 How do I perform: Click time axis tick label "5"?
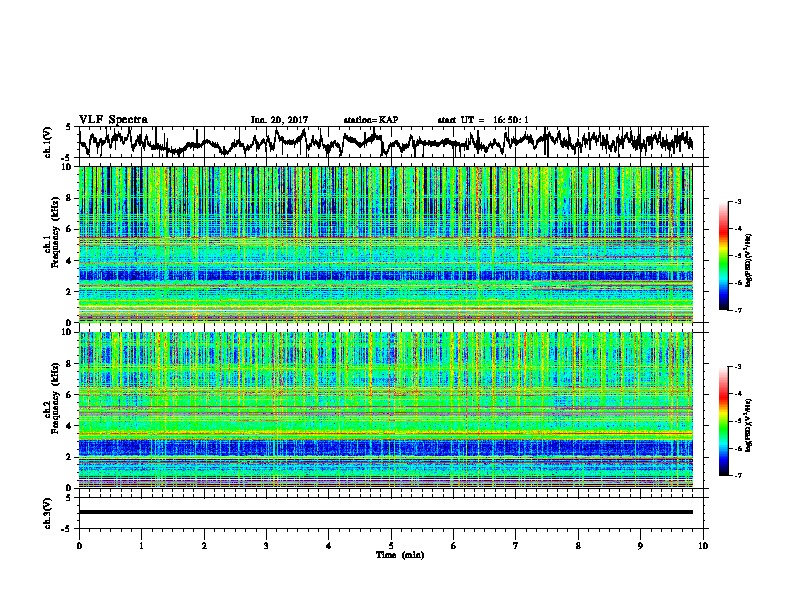coord(391,546)
